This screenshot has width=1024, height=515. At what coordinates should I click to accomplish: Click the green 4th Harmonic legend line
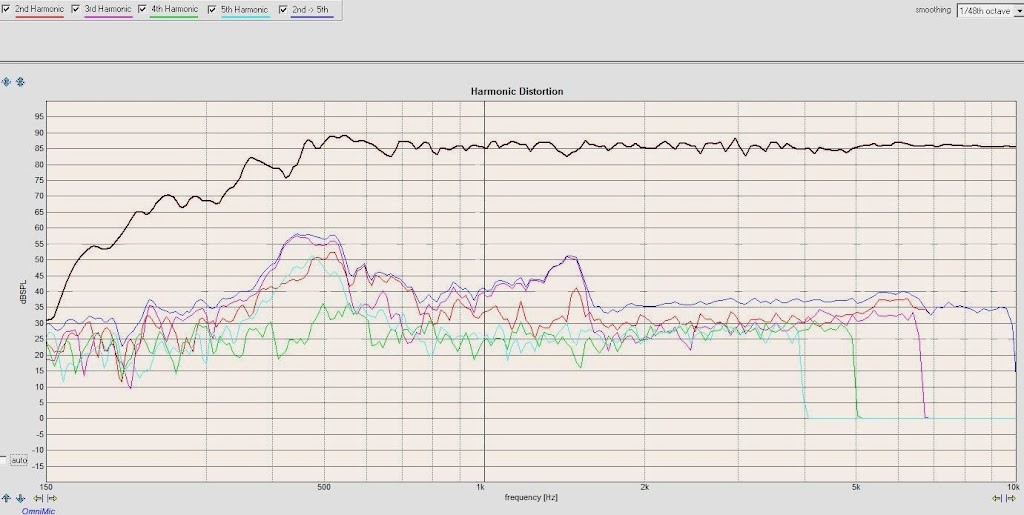(x=174, y=16)
